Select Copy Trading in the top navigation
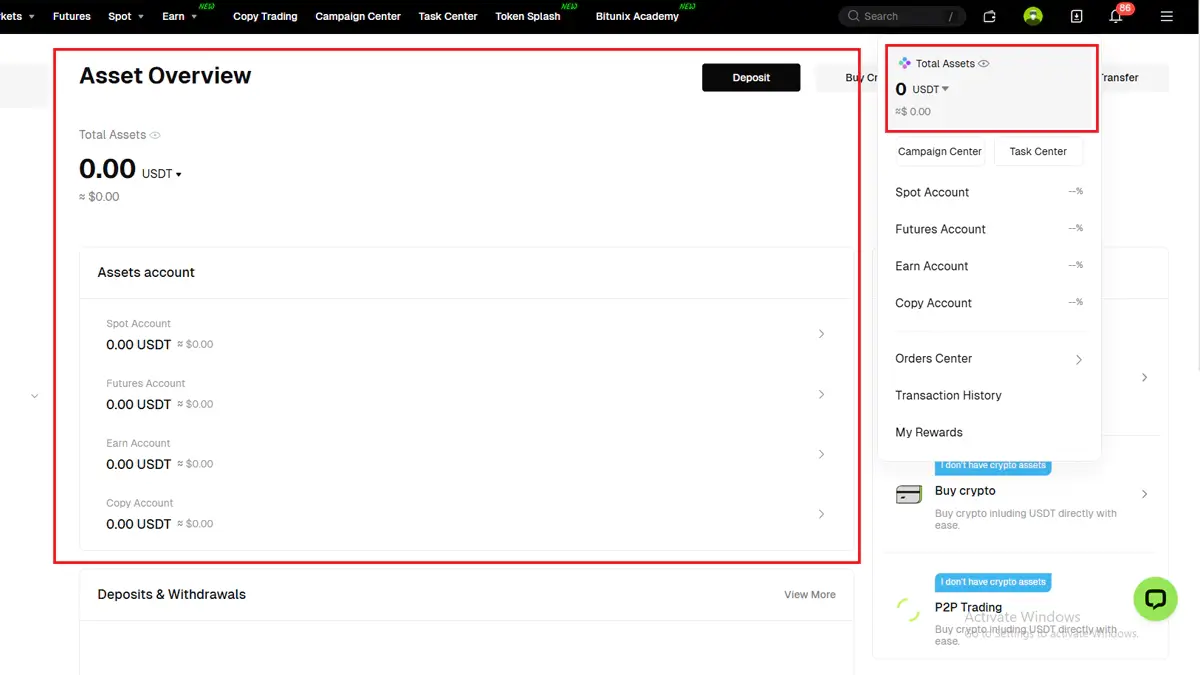The height and width of the screenshot is (675, 1200). point(265,16)
